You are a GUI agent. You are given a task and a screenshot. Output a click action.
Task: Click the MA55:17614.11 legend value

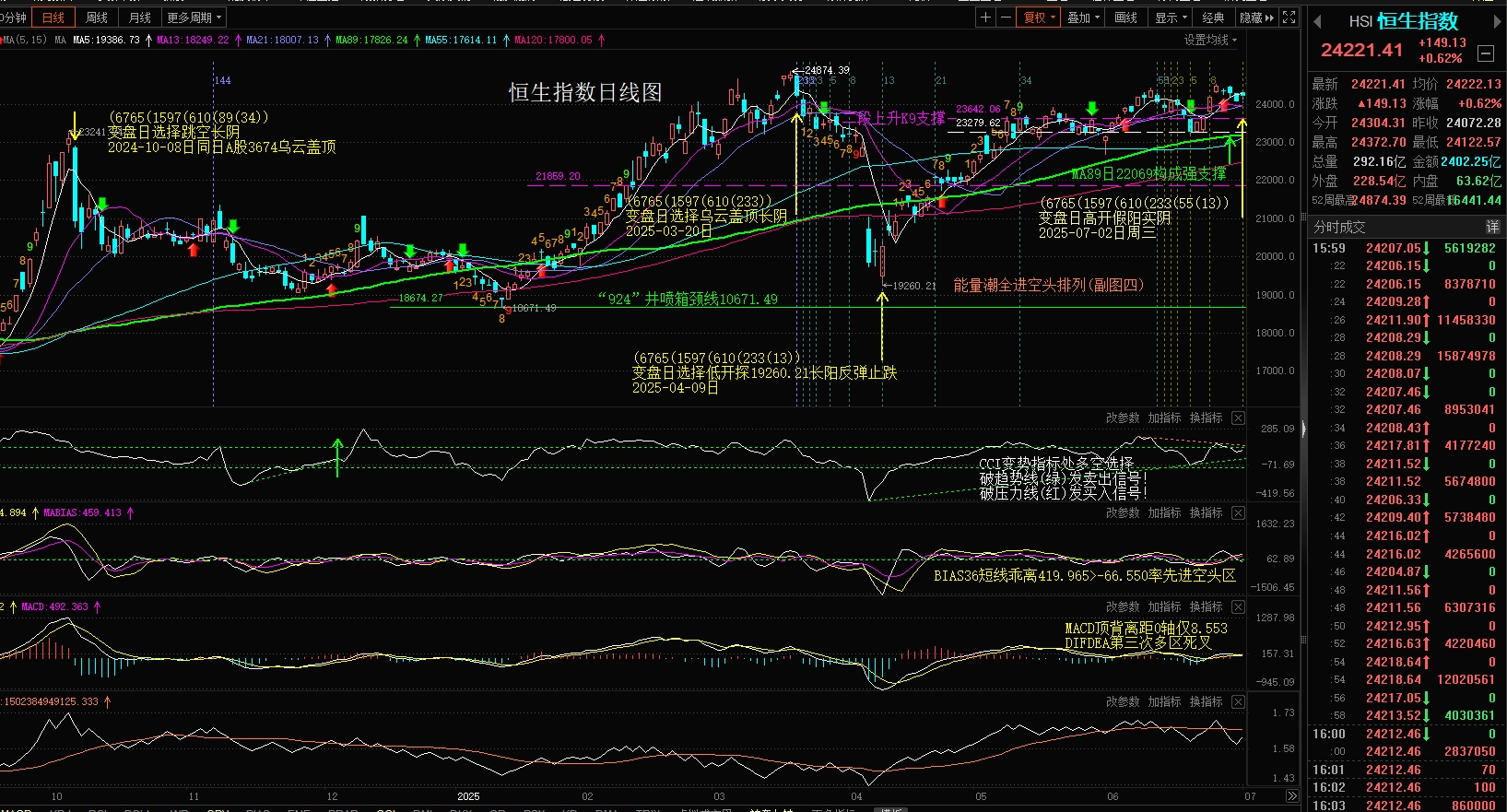[x=461, y=41]
